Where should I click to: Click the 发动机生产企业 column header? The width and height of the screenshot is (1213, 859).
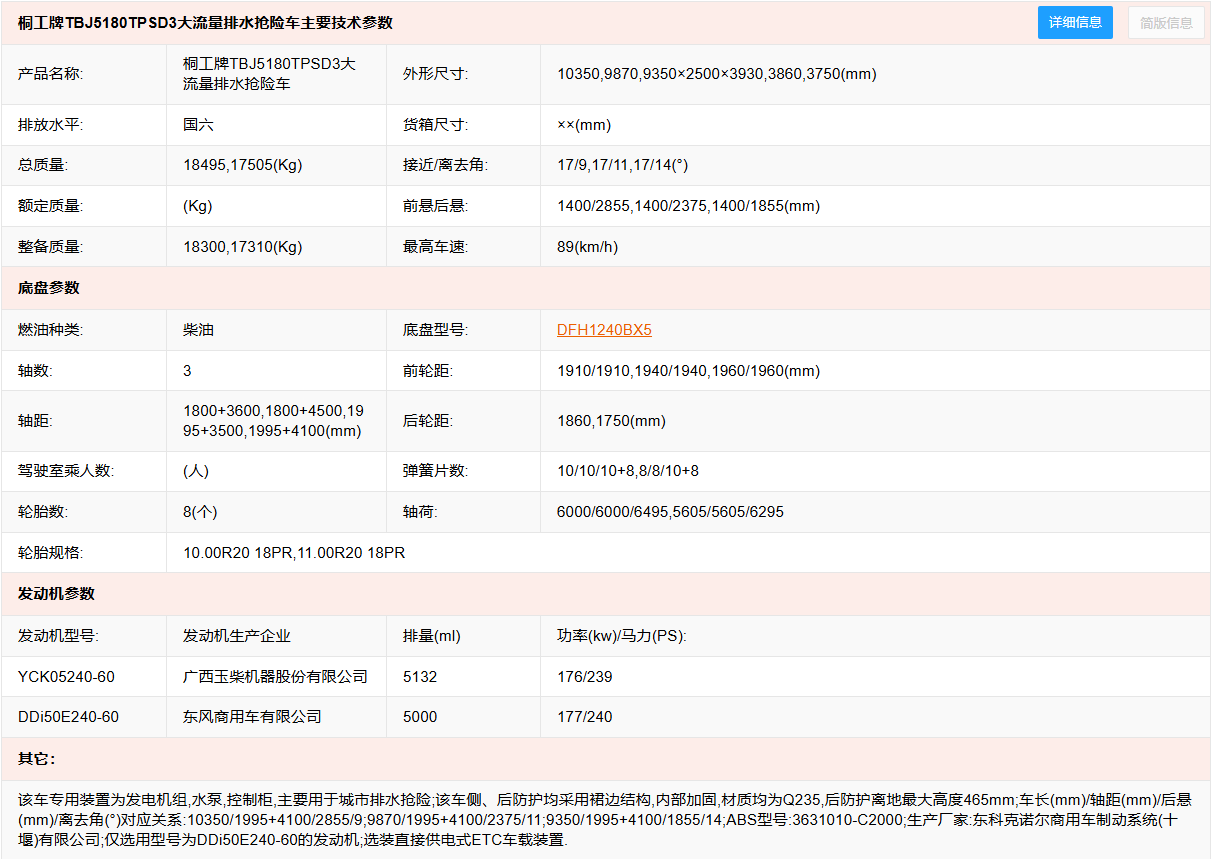tap(237, 636)
